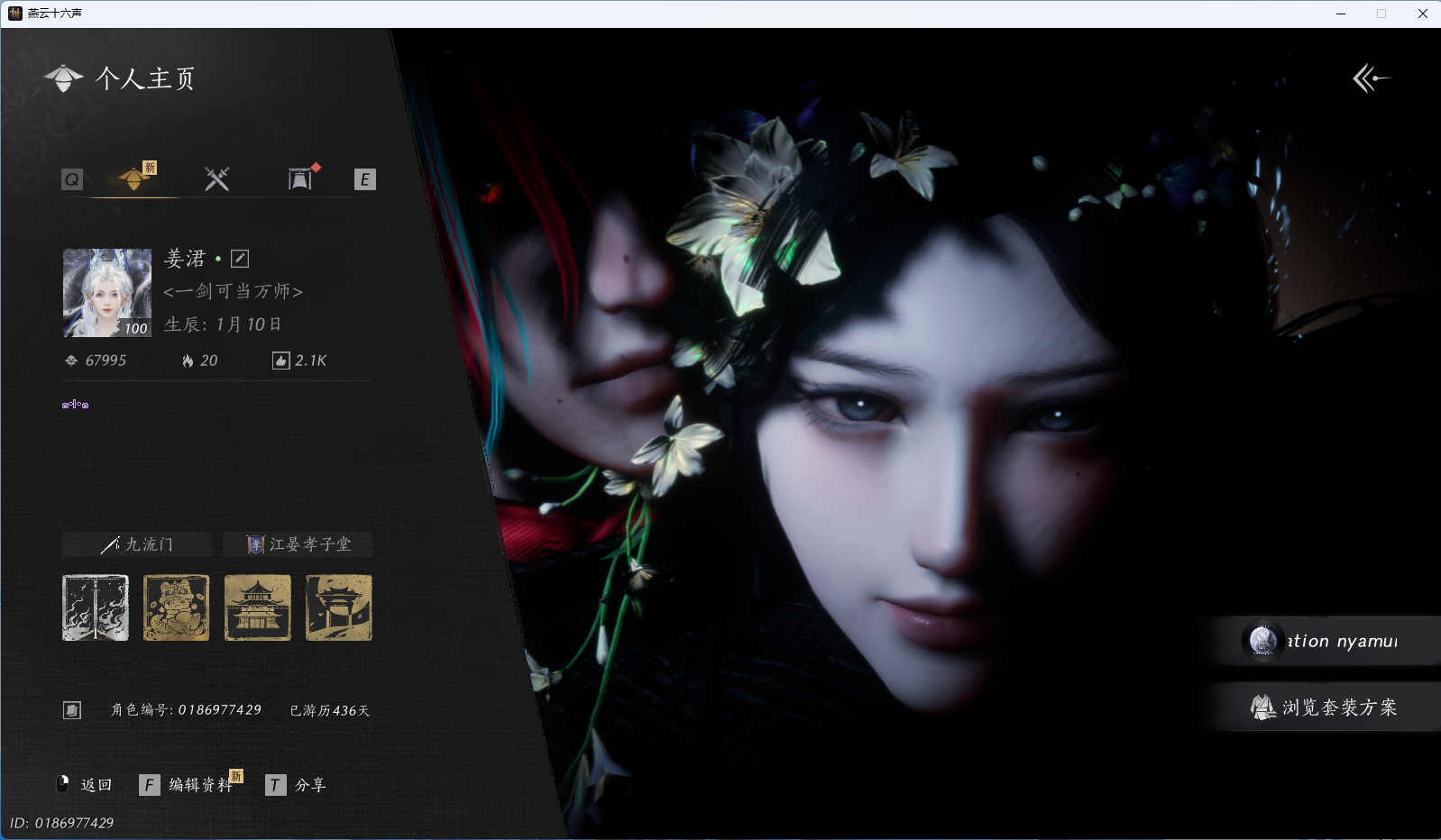Open 浏览套装方案 outfit browser

pos(1326,708)
